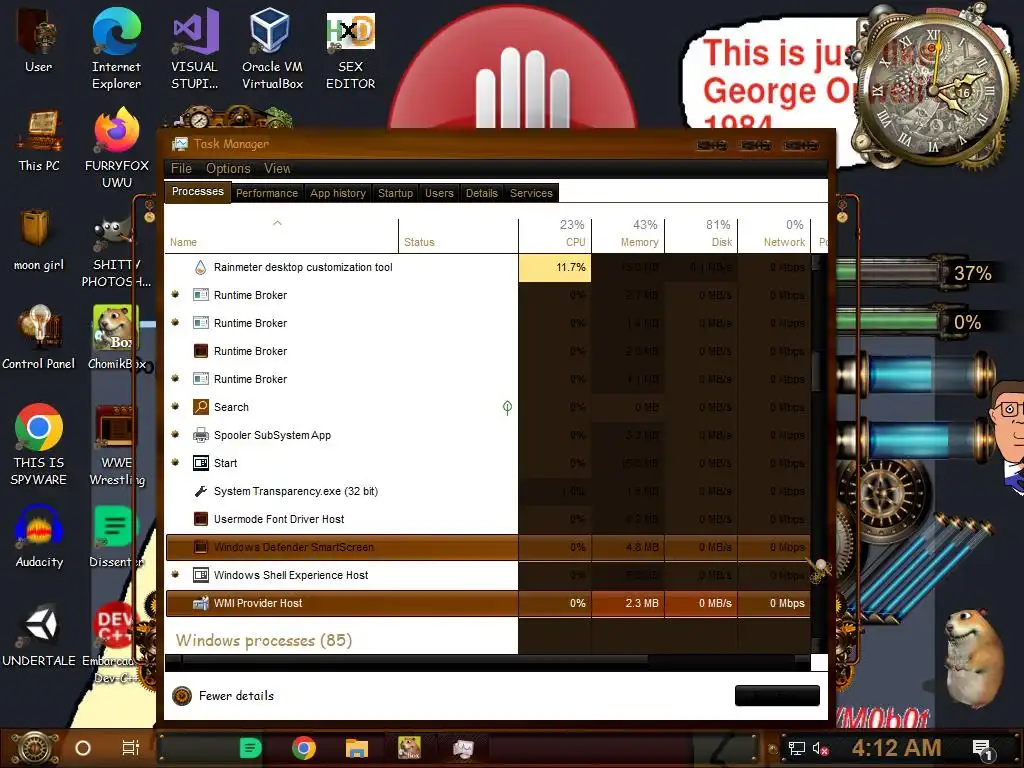Switch to the App history tab
The image size is (1024, 768).
point(338,193)
